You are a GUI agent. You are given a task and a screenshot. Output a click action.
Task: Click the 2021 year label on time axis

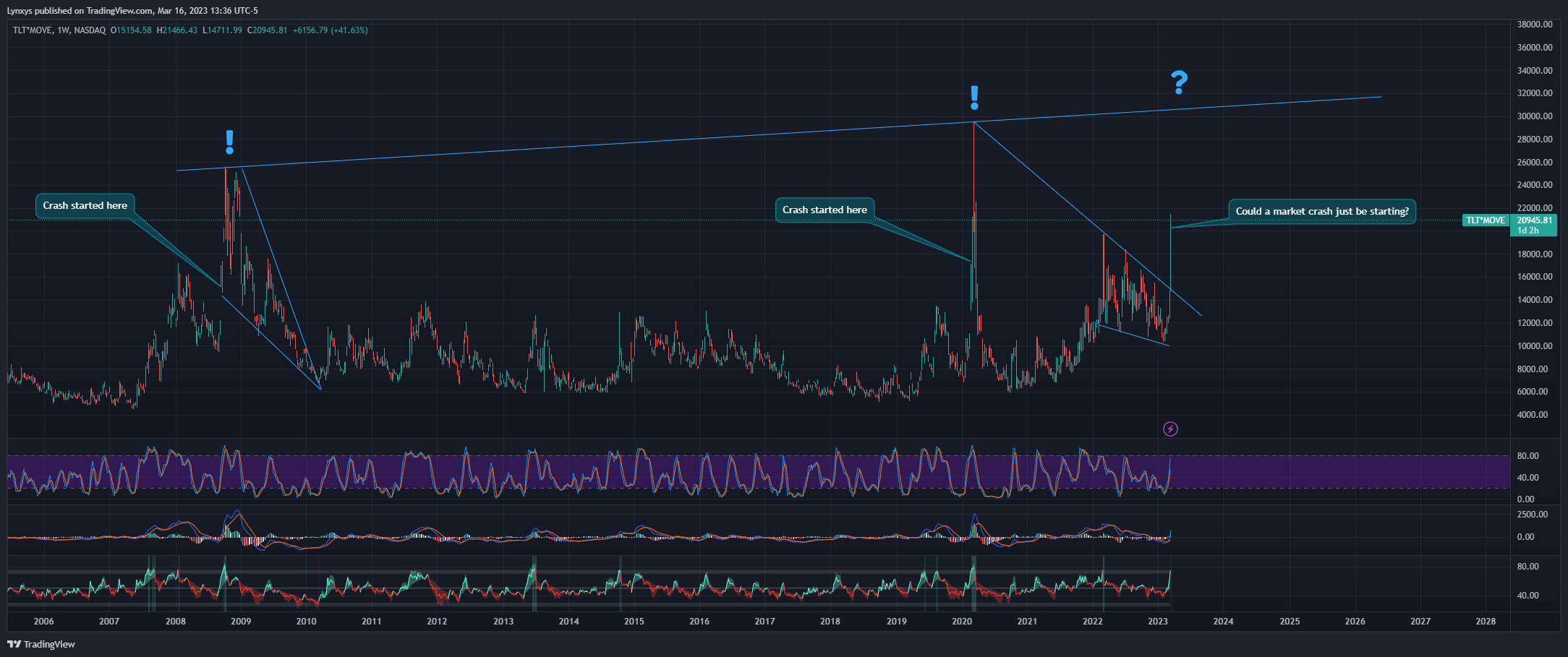point(1027,622)
